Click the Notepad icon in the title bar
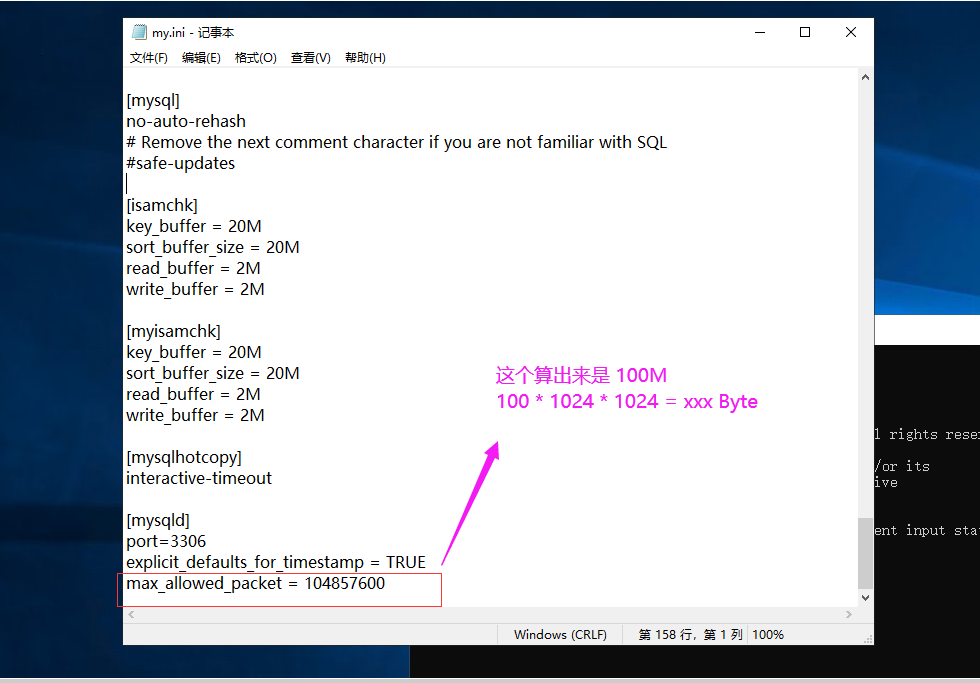 point(139,32)
